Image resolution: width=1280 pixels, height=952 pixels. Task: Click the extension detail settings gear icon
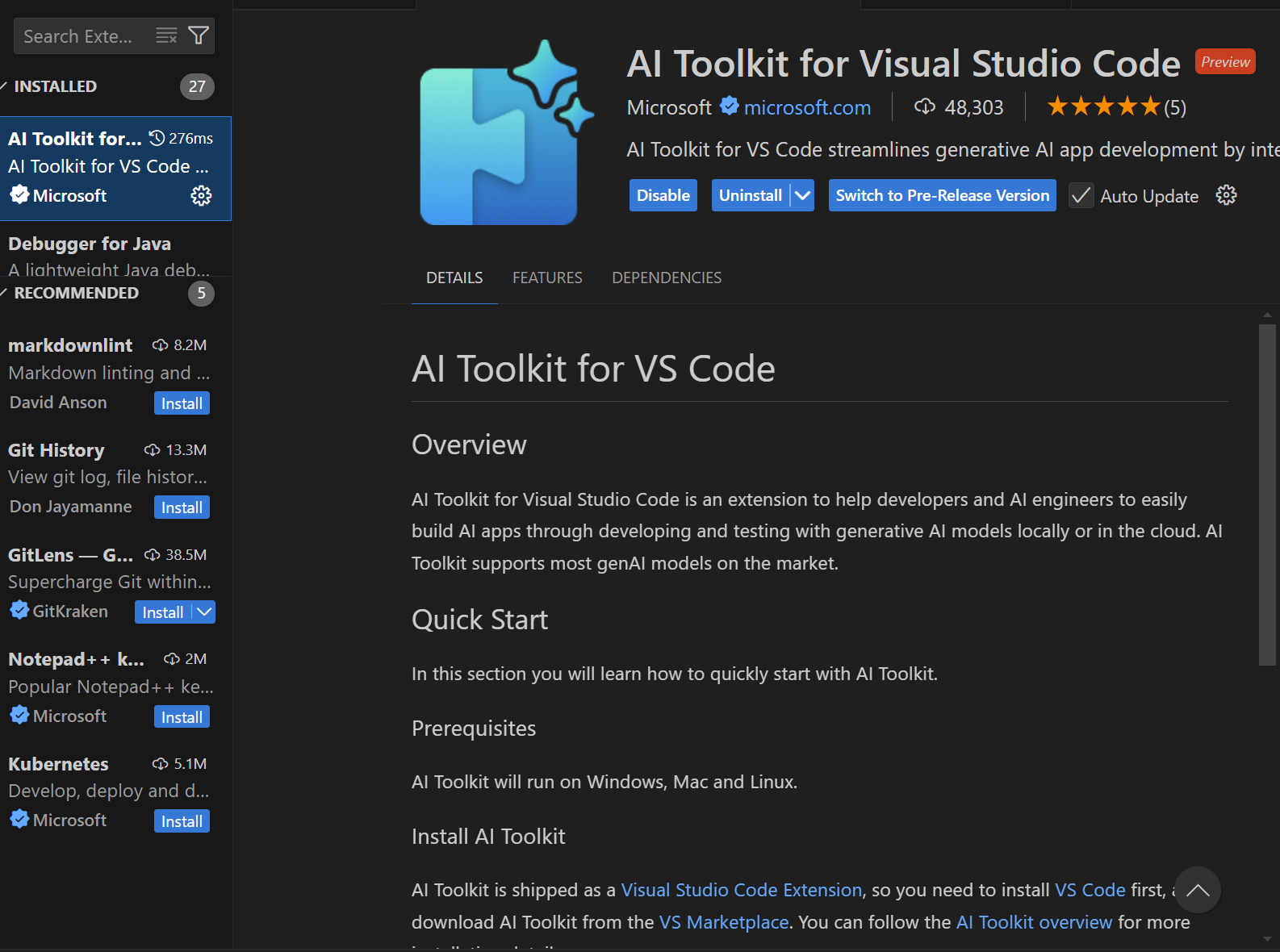1226,195
